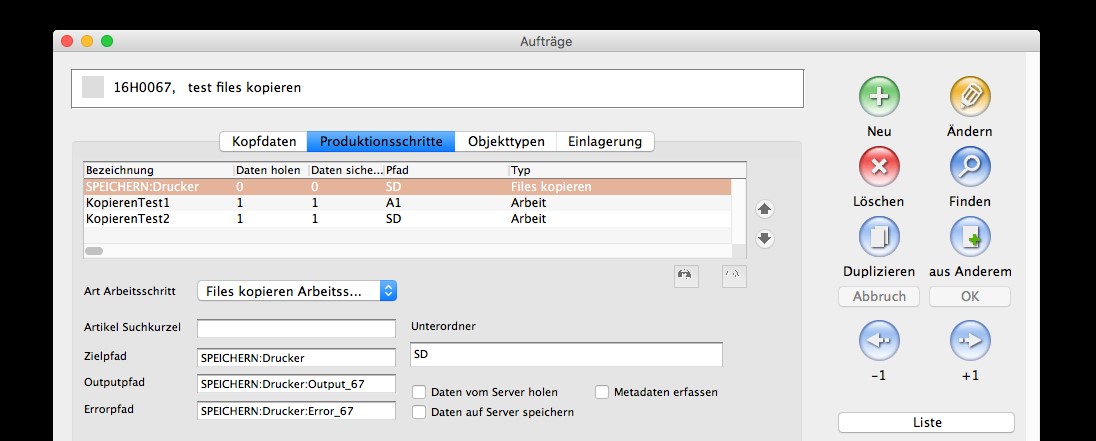Click the Artikel Suchkurzel input field

(296, 328)
